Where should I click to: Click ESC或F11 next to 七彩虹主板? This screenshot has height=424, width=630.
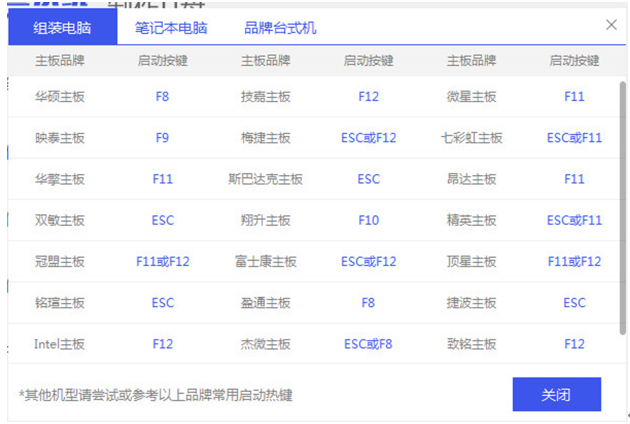[x=574, y=138]
